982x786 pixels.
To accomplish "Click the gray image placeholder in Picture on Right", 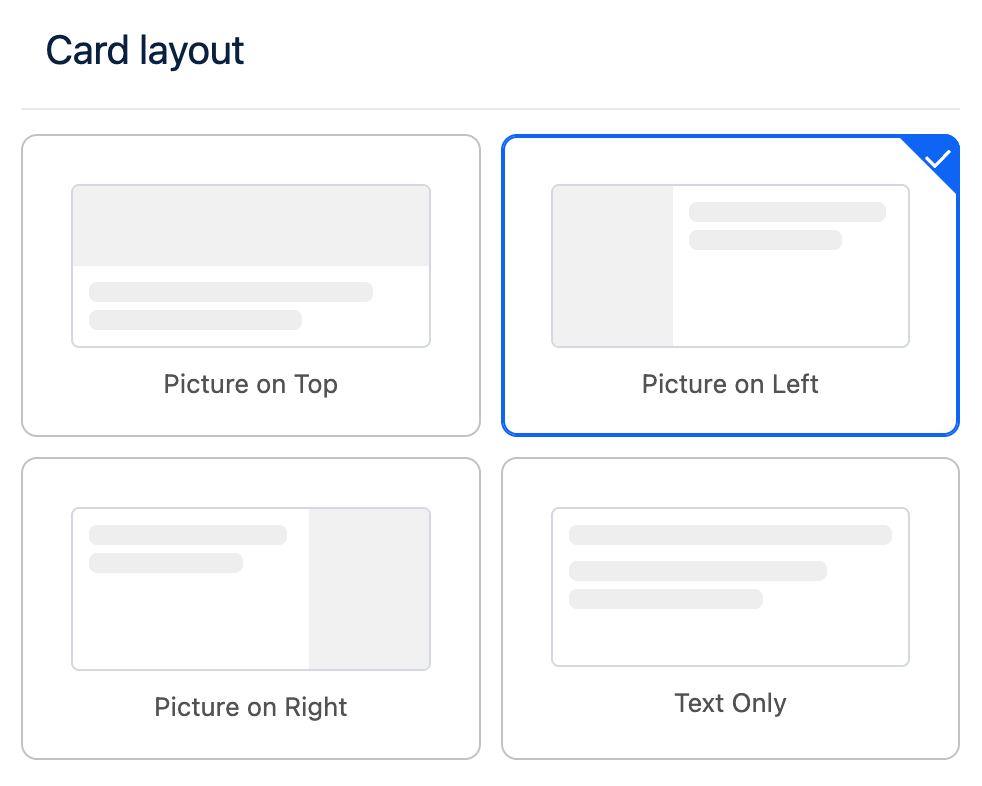I will tap(369, 588).
